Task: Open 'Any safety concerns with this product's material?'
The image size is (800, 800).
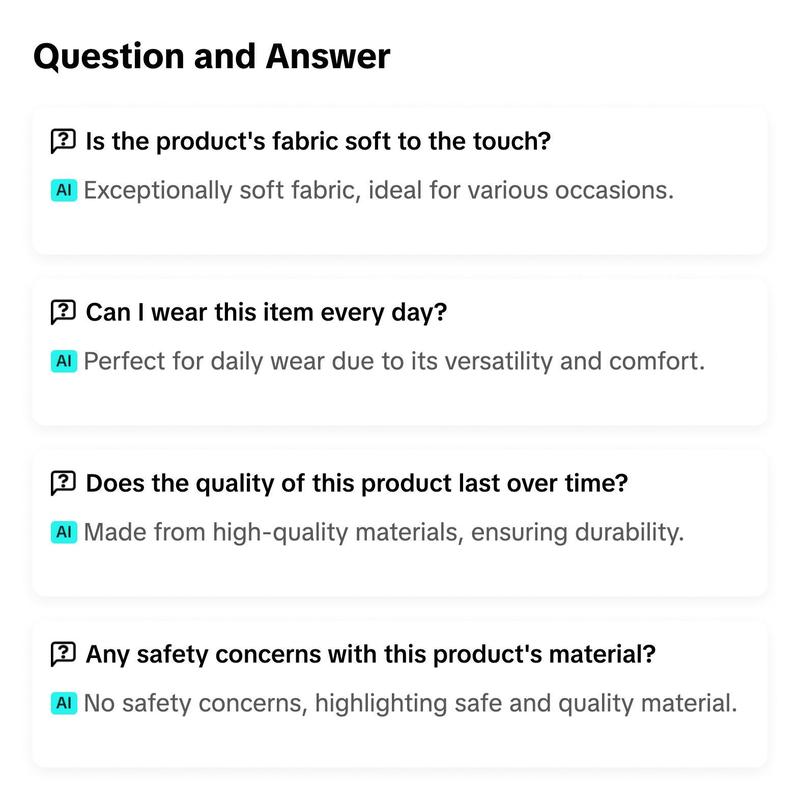Action: click(370, 654)
